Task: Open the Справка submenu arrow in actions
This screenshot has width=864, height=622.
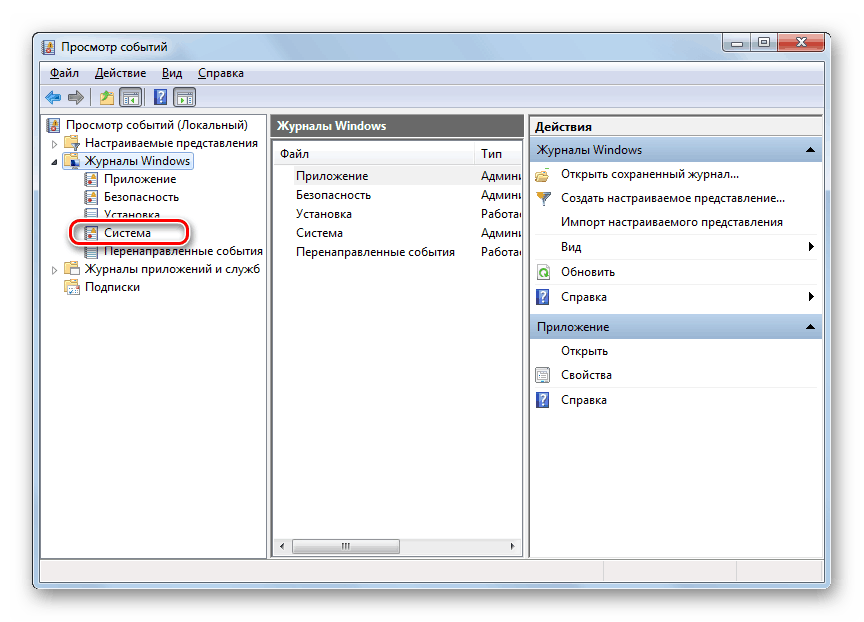Action: [811, 296]
